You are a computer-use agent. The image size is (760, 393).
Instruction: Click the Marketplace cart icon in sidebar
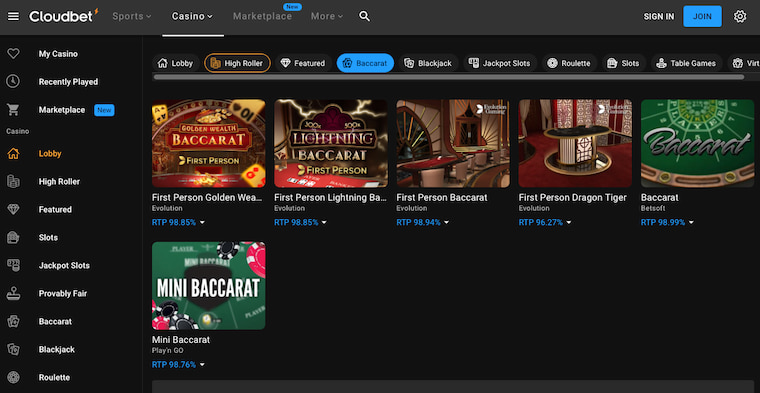coord(13,110)
